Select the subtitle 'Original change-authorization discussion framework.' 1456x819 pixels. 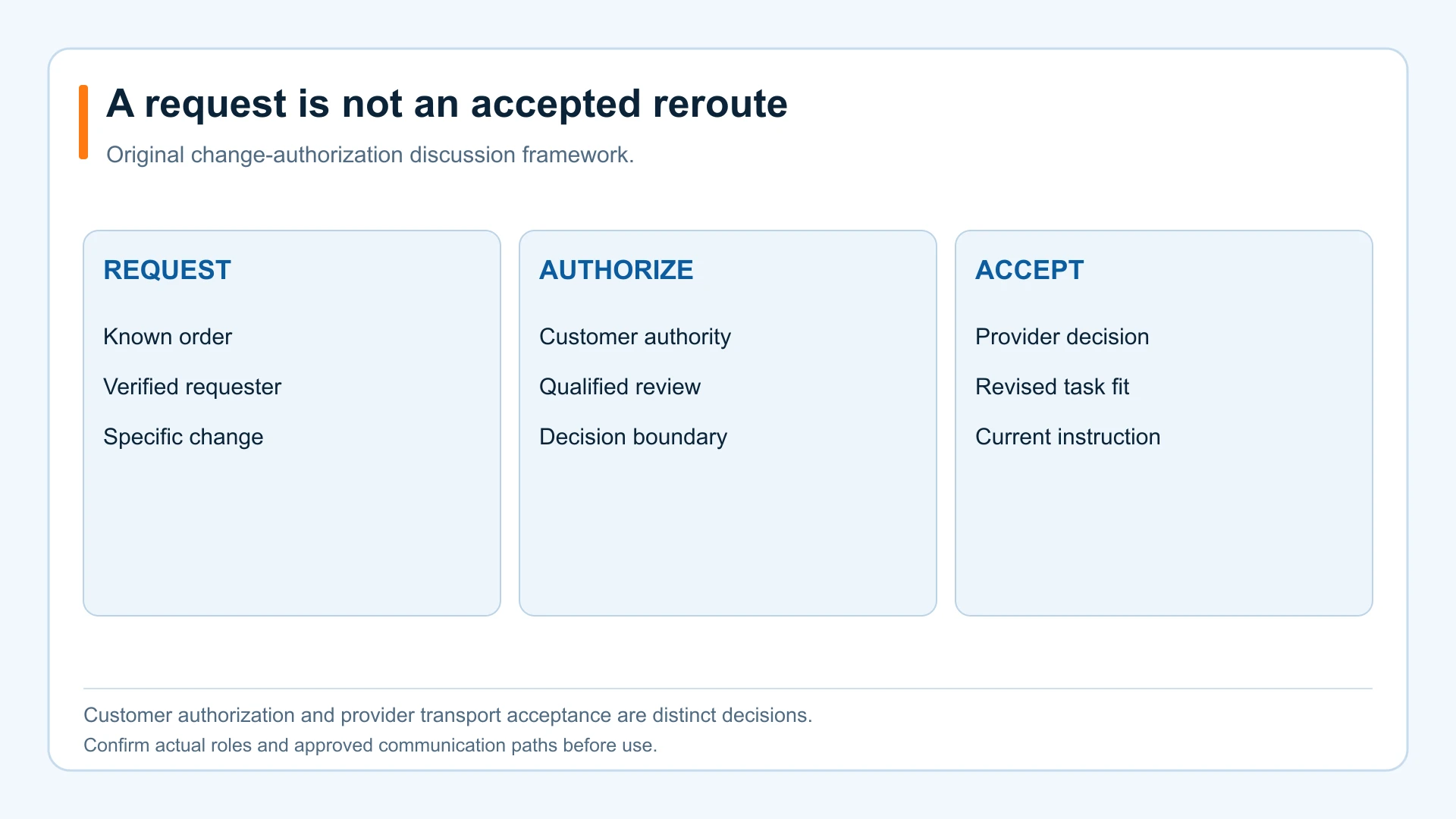click(370, 155)
